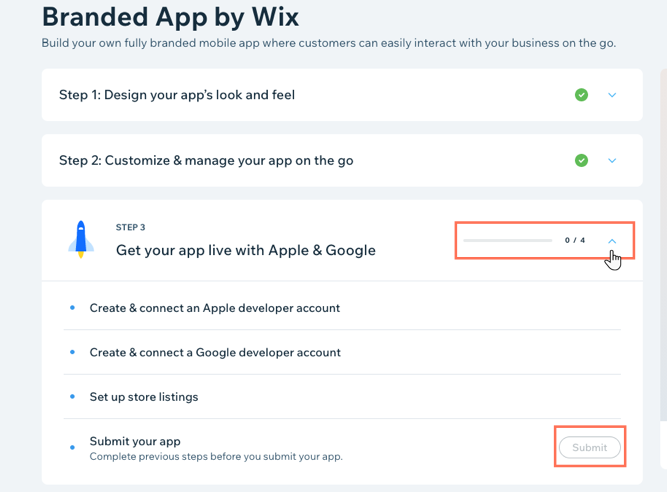Click the 'Complete previous steps' note text

click(x=216, y=457)
